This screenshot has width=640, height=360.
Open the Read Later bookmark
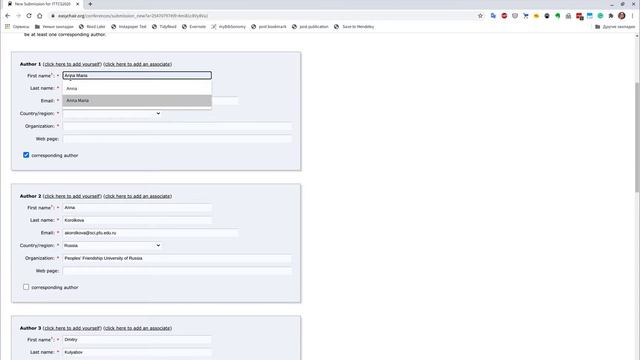92,27
